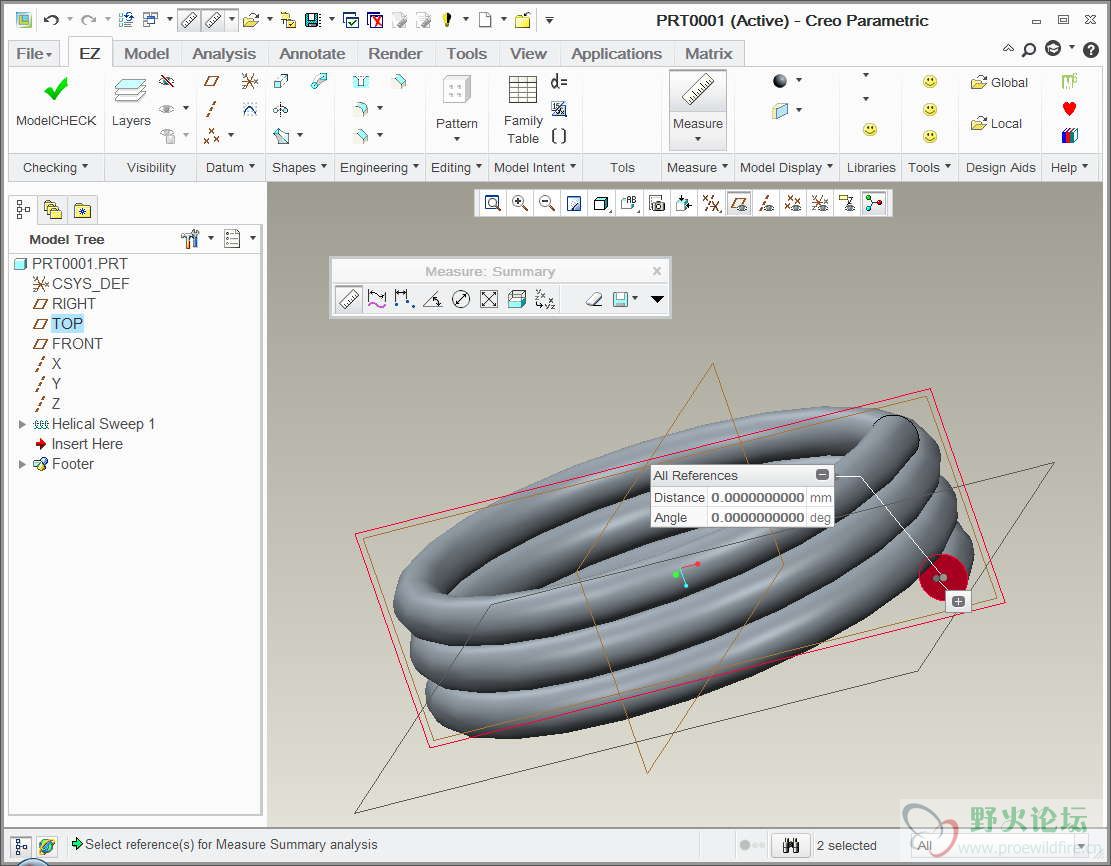Open the Engineering group dropdown
The image size is (1111, 866).
click(x=379, y=167)
